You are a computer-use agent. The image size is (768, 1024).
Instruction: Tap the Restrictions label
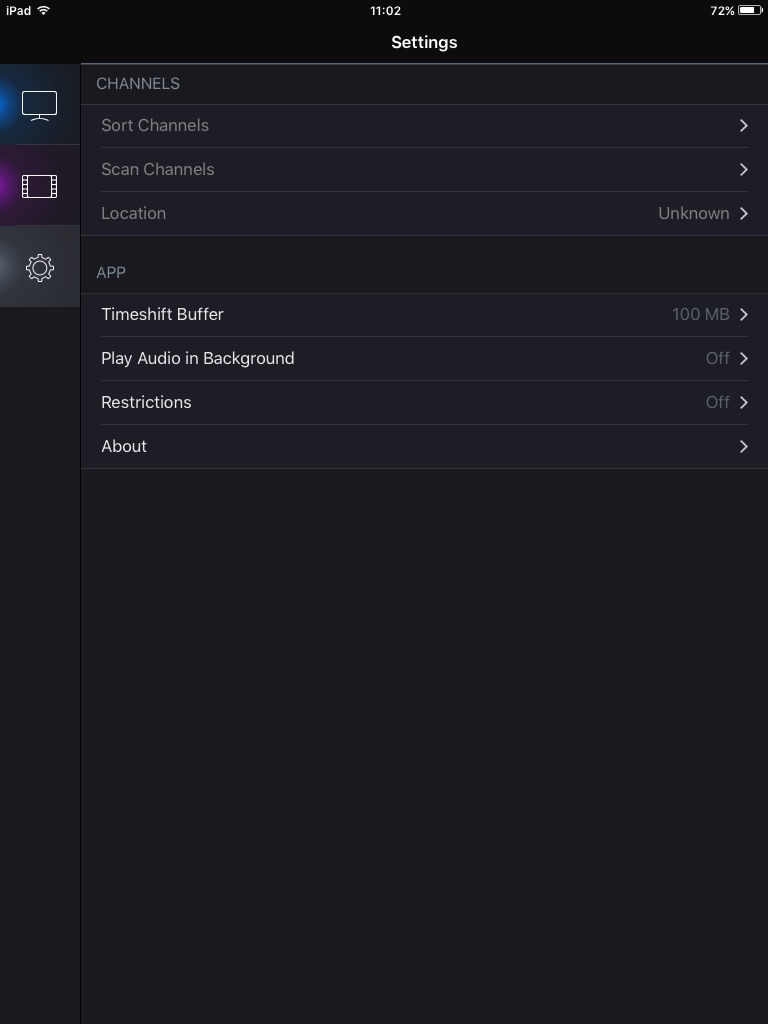coord(146,403)
